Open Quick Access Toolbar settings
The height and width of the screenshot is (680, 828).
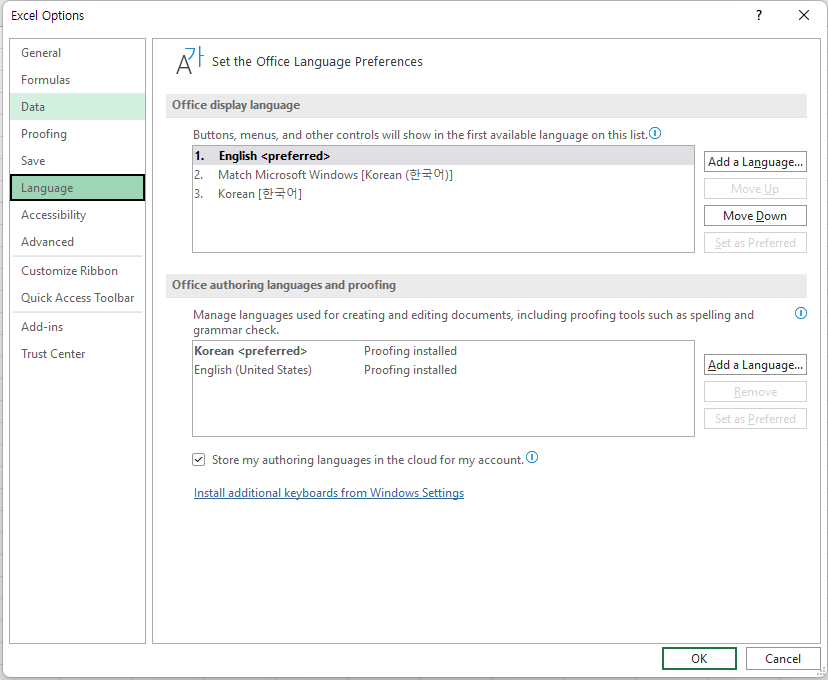point(77,298)
